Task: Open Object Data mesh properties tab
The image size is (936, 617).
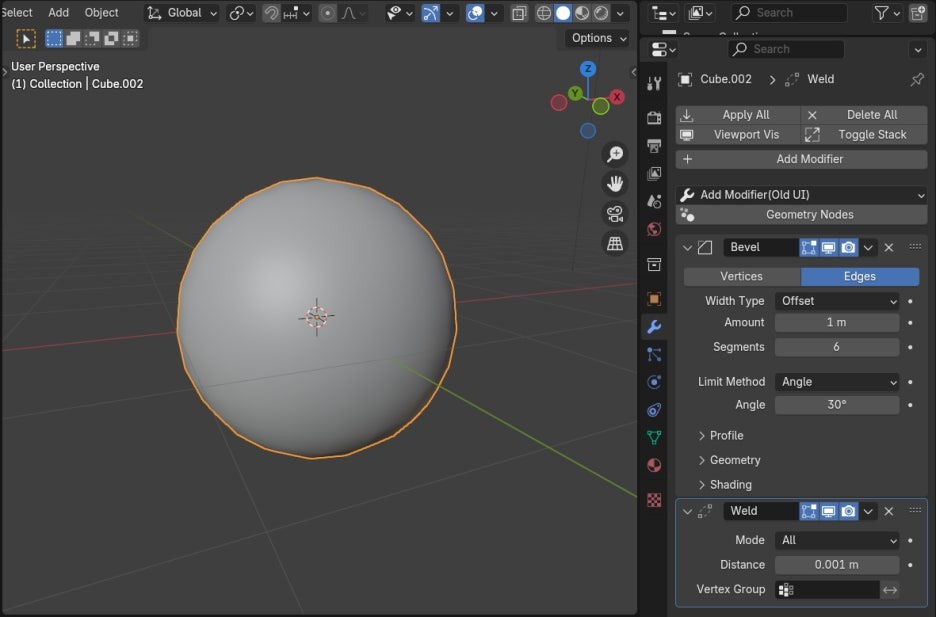Action: [x=654, y=437]
